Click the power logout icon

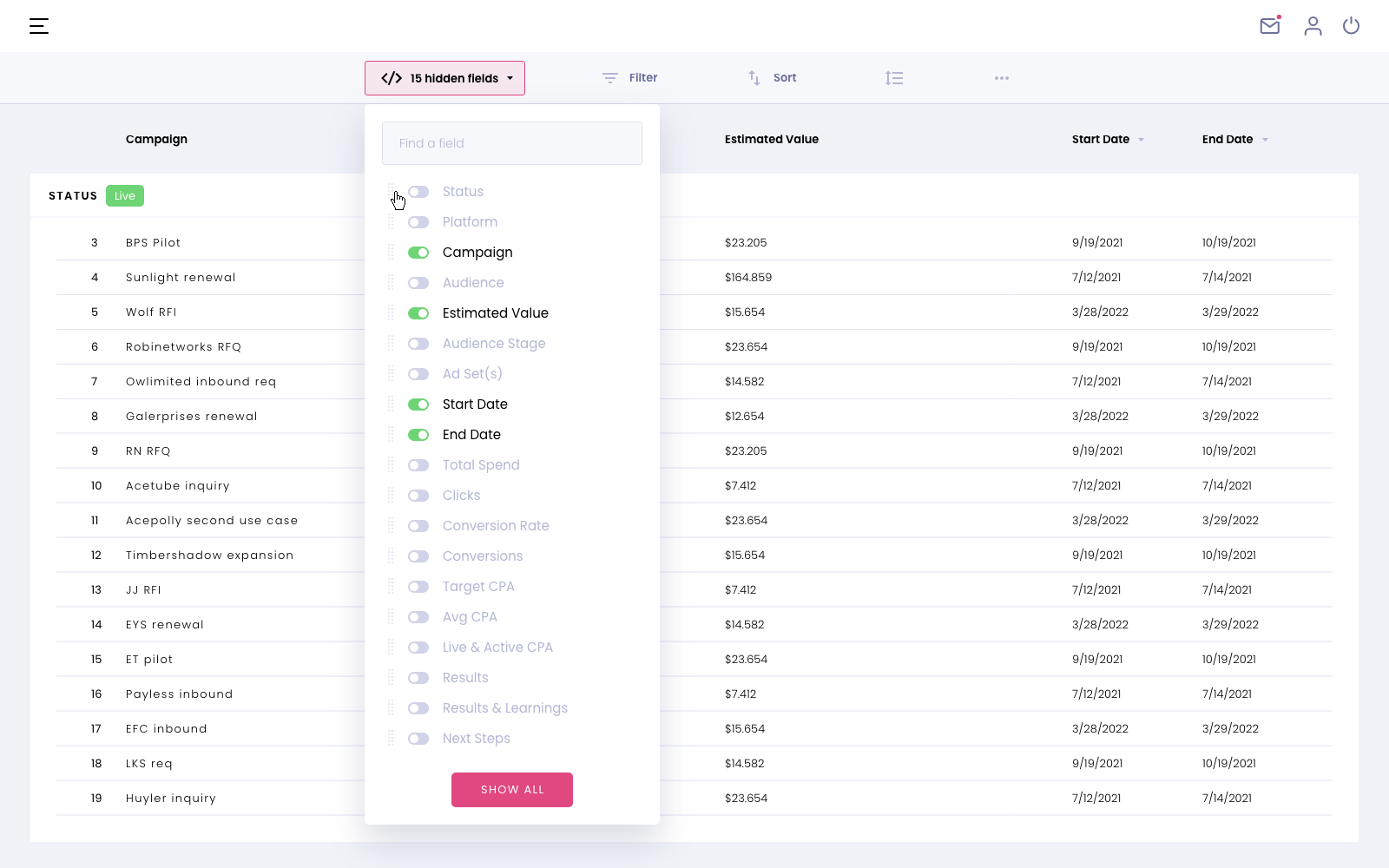point(1351,26)
